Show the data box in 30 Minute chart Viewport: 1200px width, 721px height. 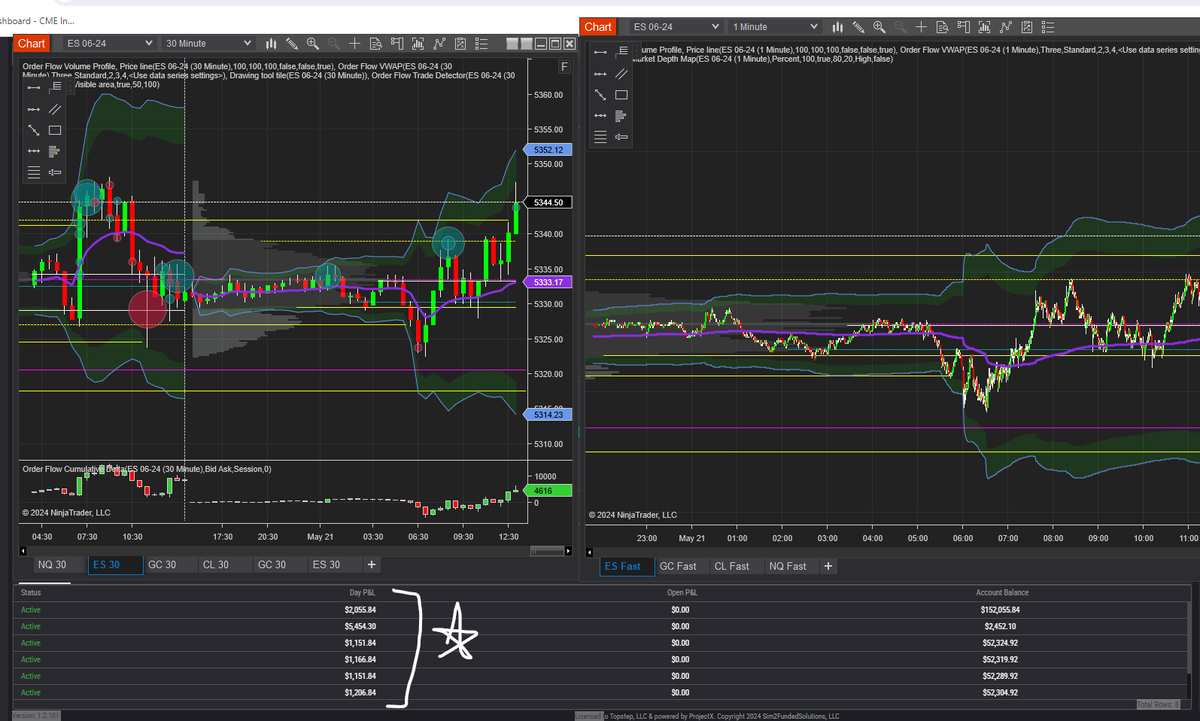click(x=376, y=43)
